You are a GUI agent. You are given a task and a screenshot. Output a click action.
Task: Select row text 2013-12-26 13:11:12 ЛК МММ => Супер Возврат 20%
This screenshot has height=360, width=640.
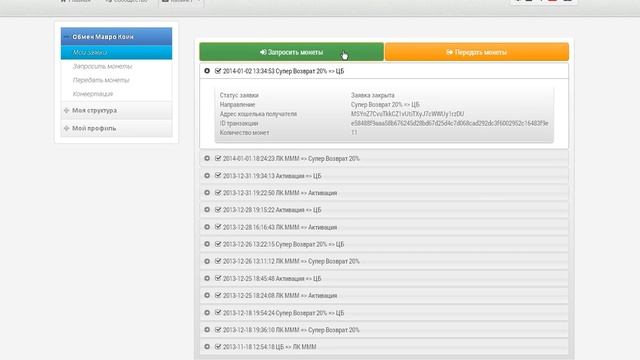pyautogui.click(x=291, y=261)
